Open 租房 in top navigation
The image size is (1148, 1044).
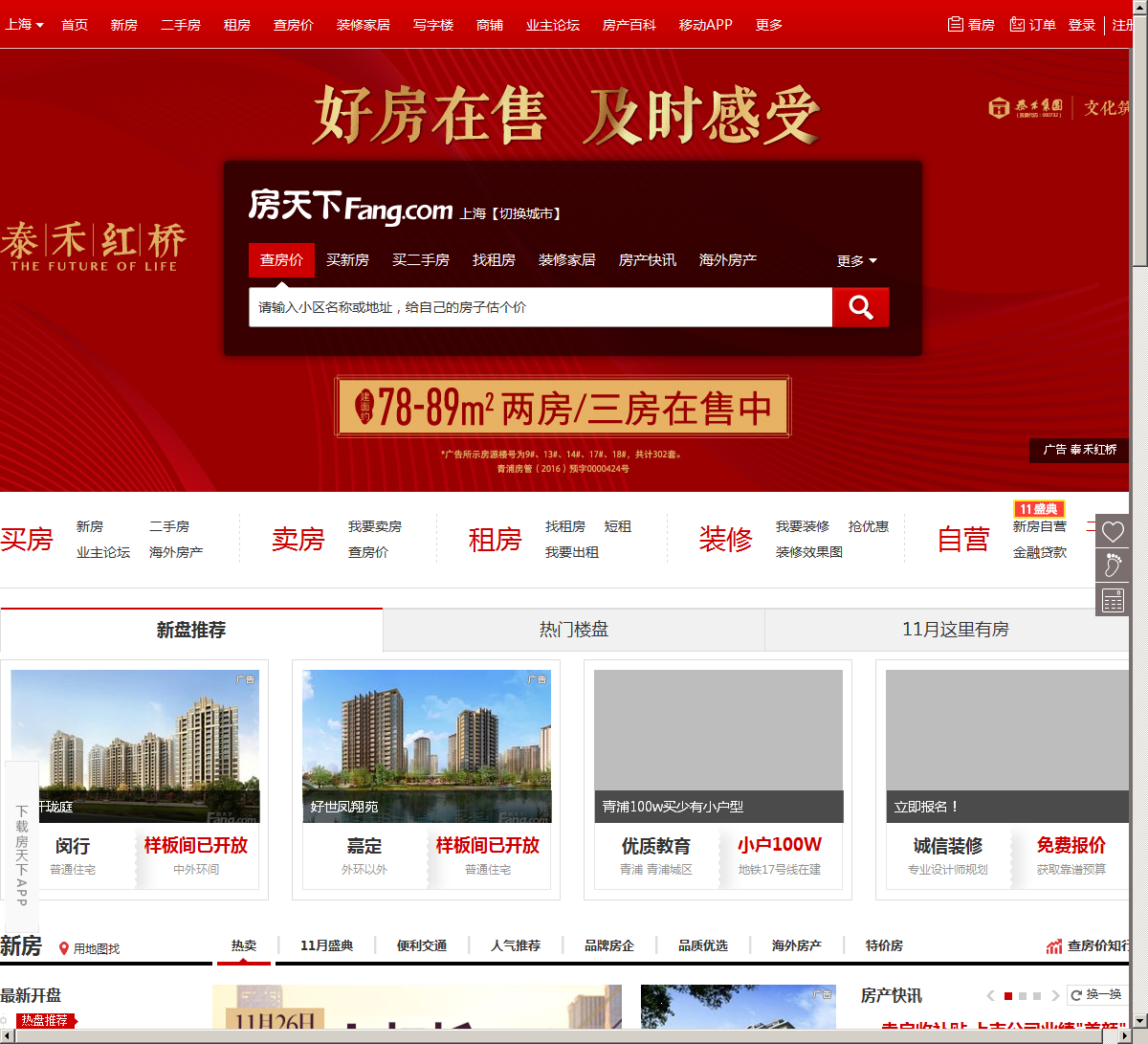click(237, 25)
